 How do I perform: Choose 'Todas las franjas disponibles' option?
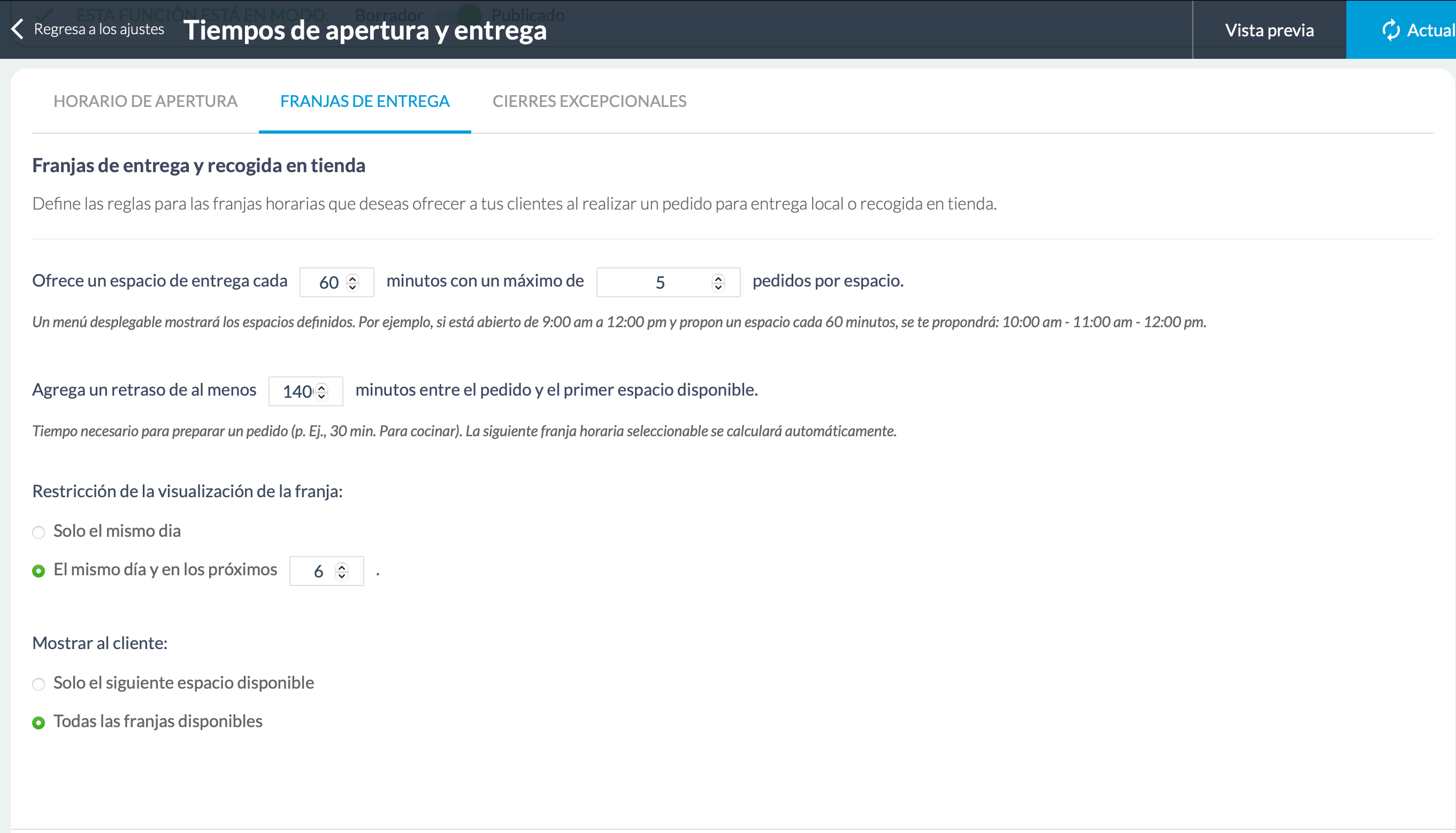click(x=39, y=722)
